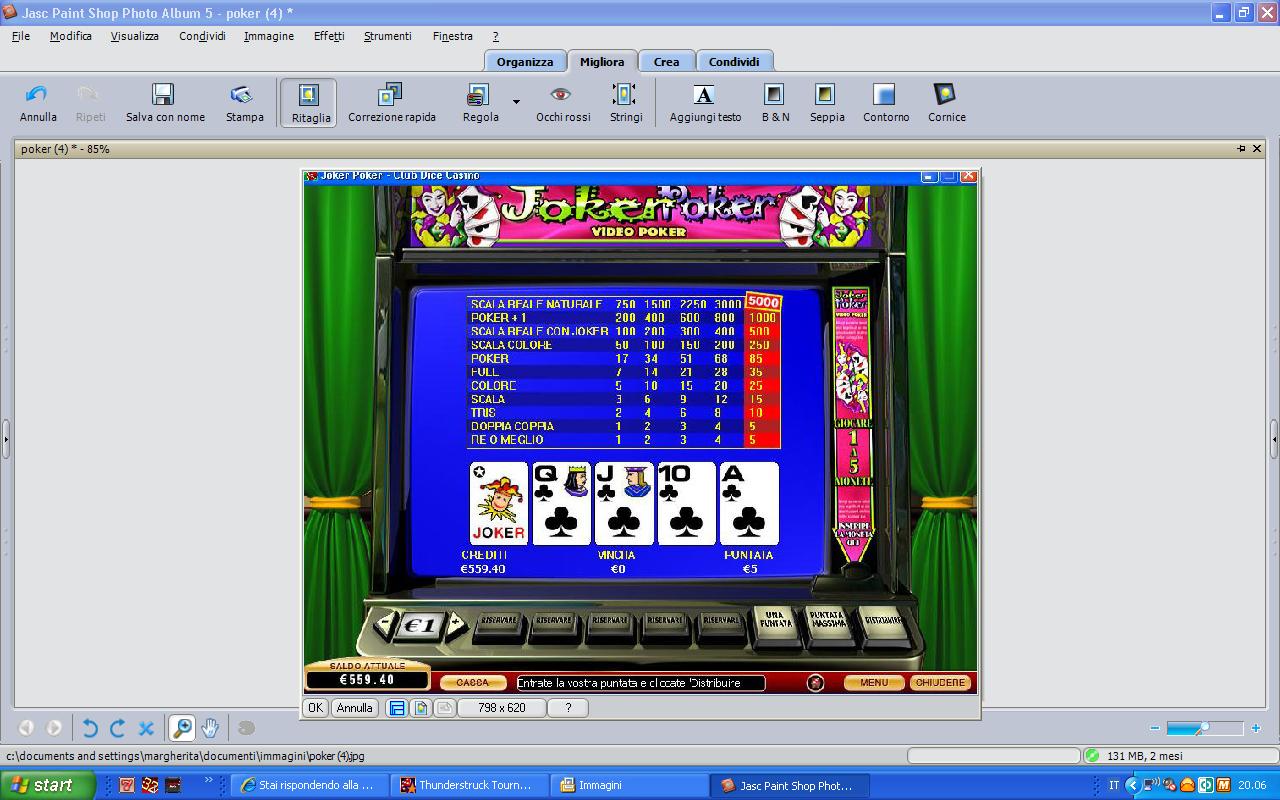Expand the left side panel handle
1280x800 pixels.
(x=5, y=438)
